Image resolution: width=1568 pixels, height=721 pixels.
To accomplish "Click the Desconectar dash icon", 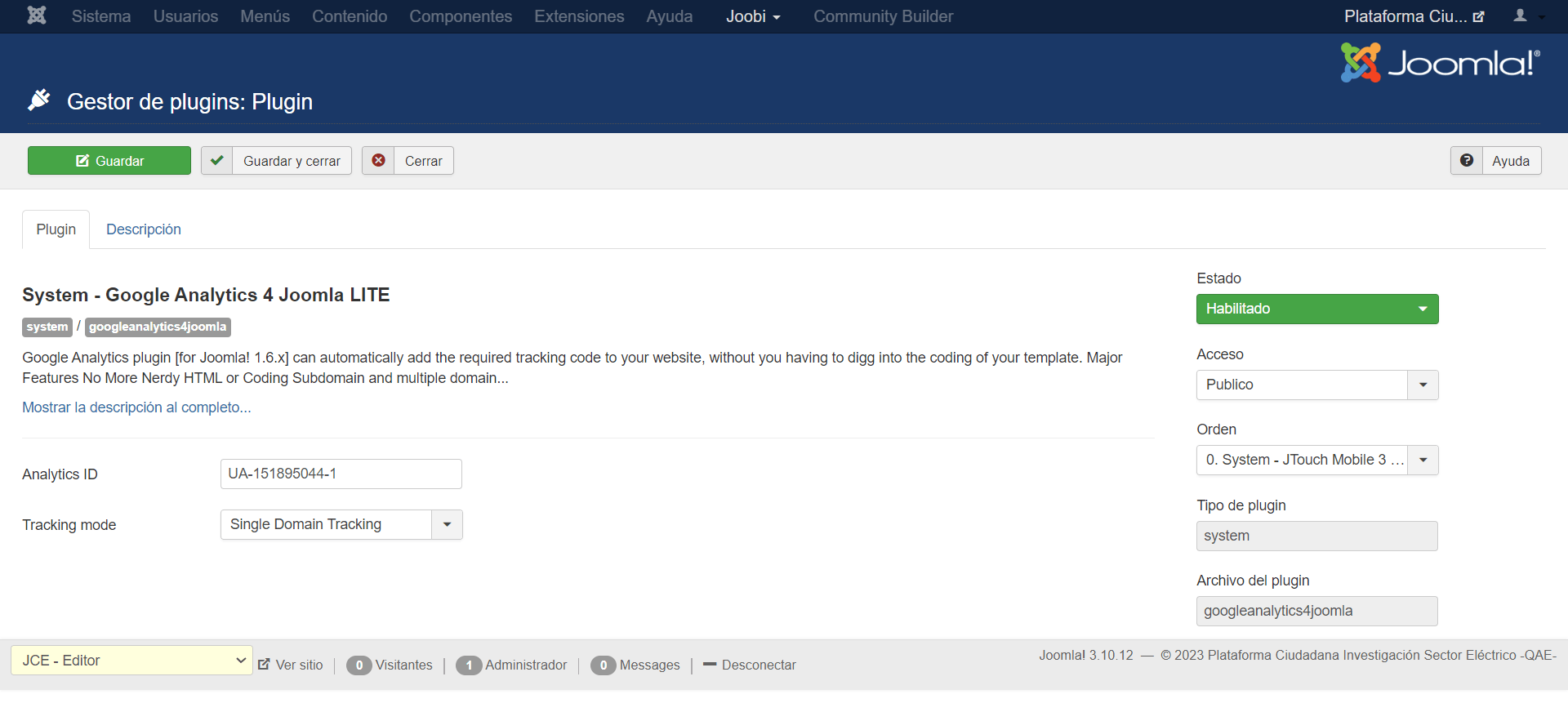I will pos(710,665).
